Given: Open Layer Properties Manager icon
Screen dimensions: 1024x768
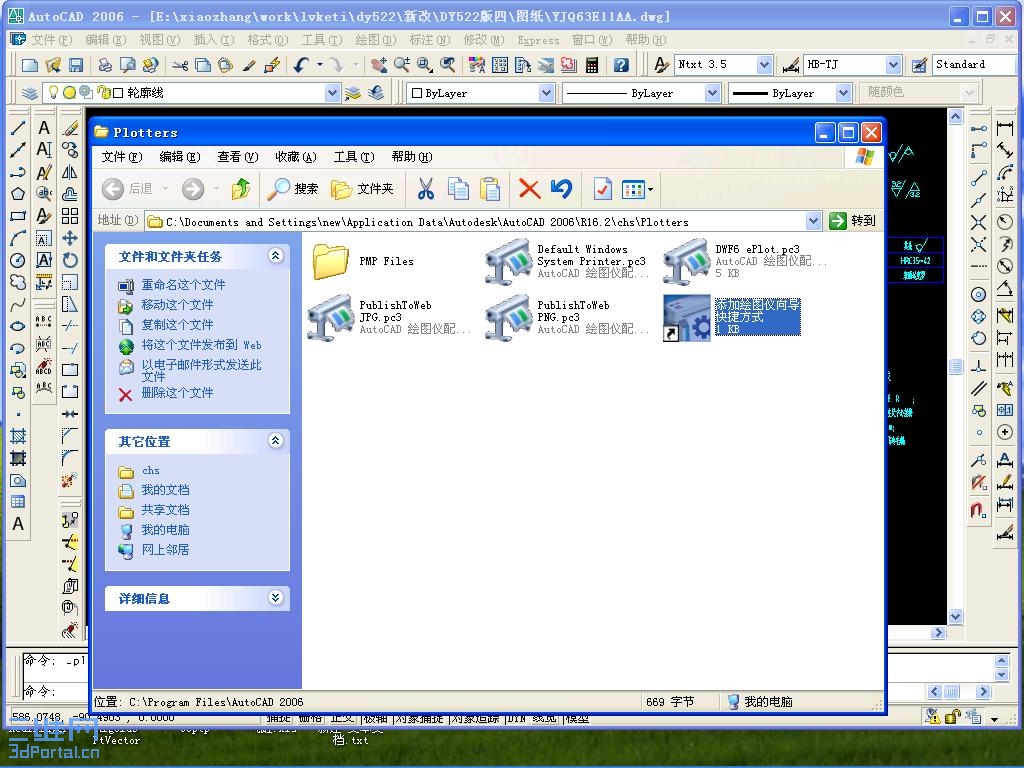Looking at the screenshot, I should pos(30,93).
